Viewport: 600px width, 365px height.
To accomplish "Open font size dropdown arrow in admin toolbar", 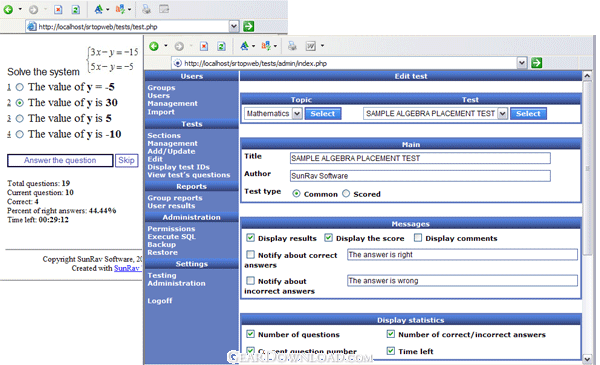I will click(x=253, y=46).
